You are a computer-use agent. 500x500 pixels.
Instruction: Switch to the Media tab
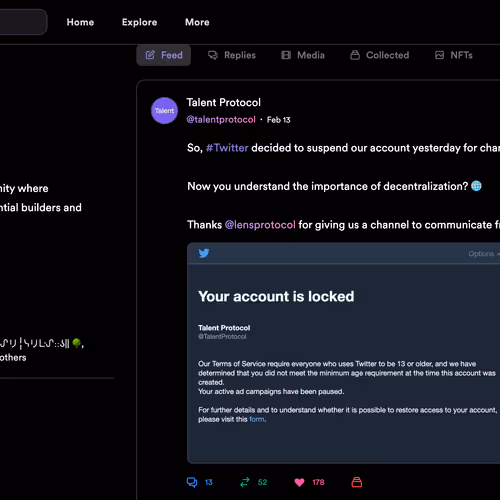coord(303,55)
